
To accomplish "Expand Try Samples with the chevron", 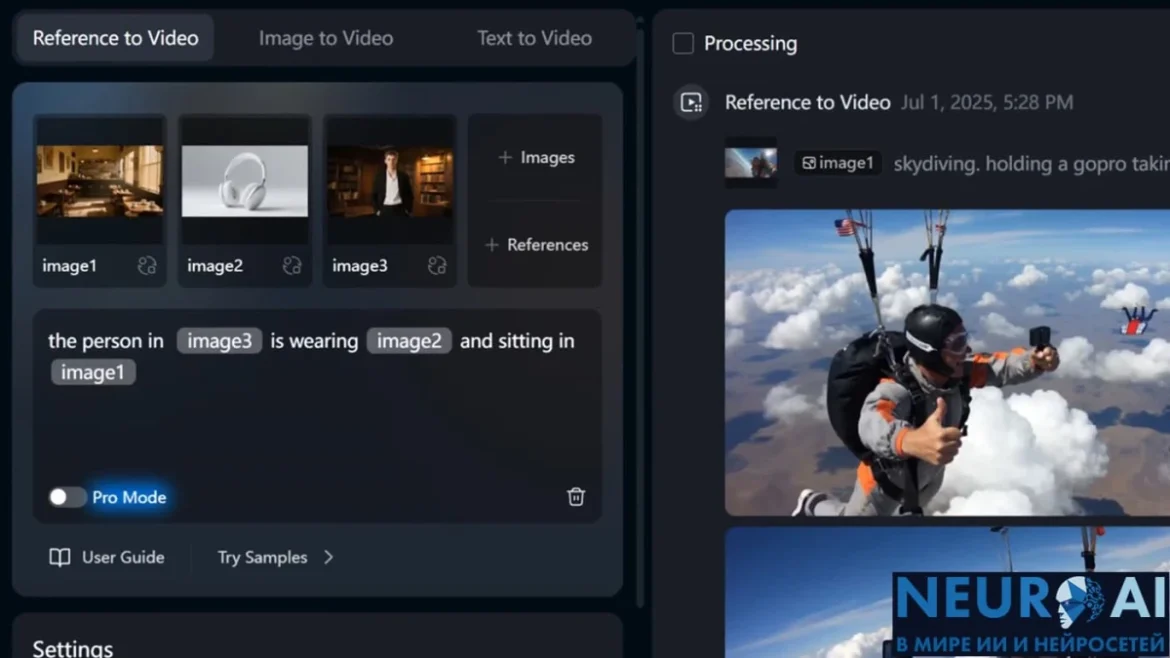I will (328, 557).
